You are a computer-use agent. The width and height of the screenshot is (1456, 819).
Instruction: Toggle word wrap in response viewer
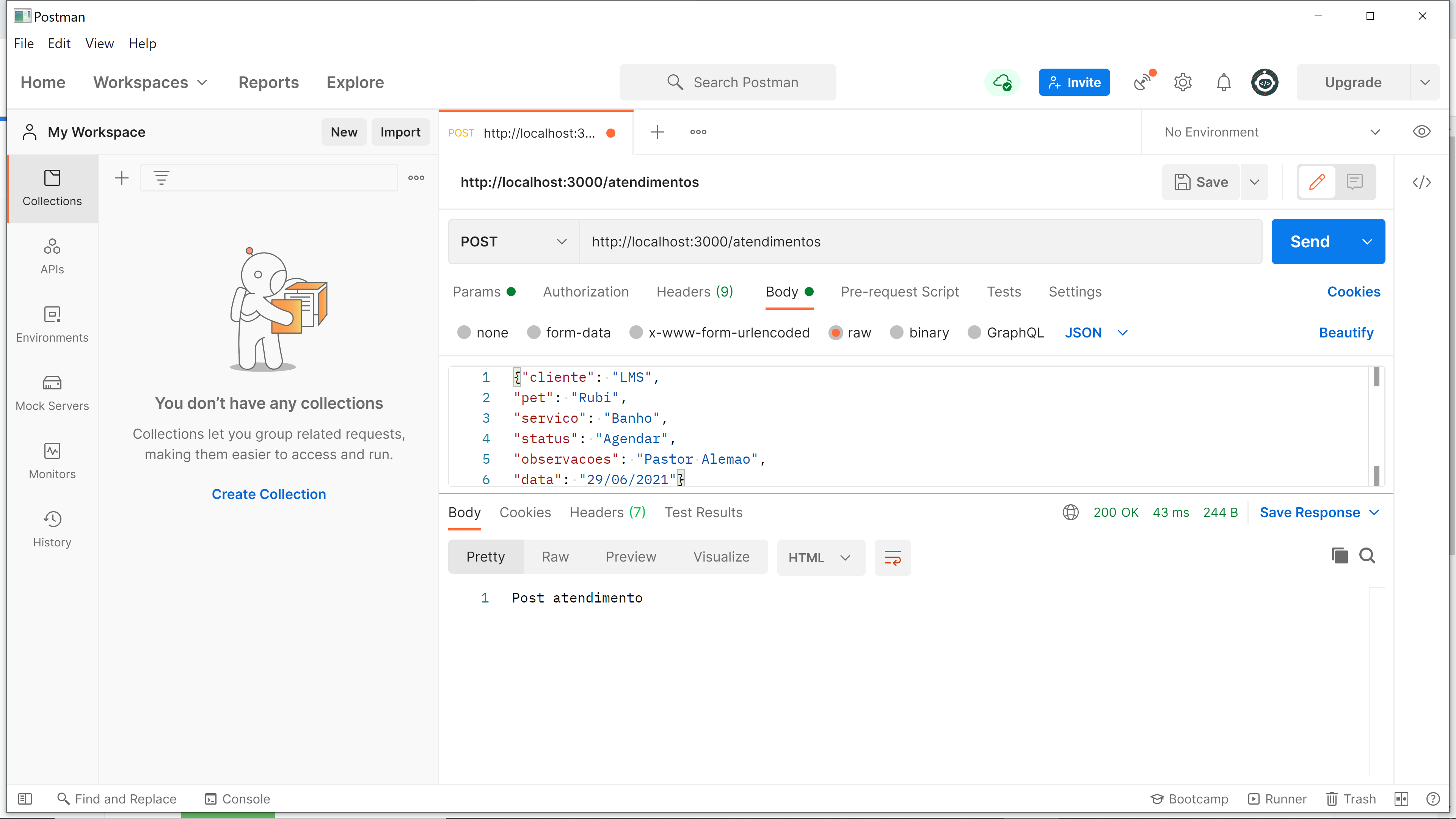point(893,558)
